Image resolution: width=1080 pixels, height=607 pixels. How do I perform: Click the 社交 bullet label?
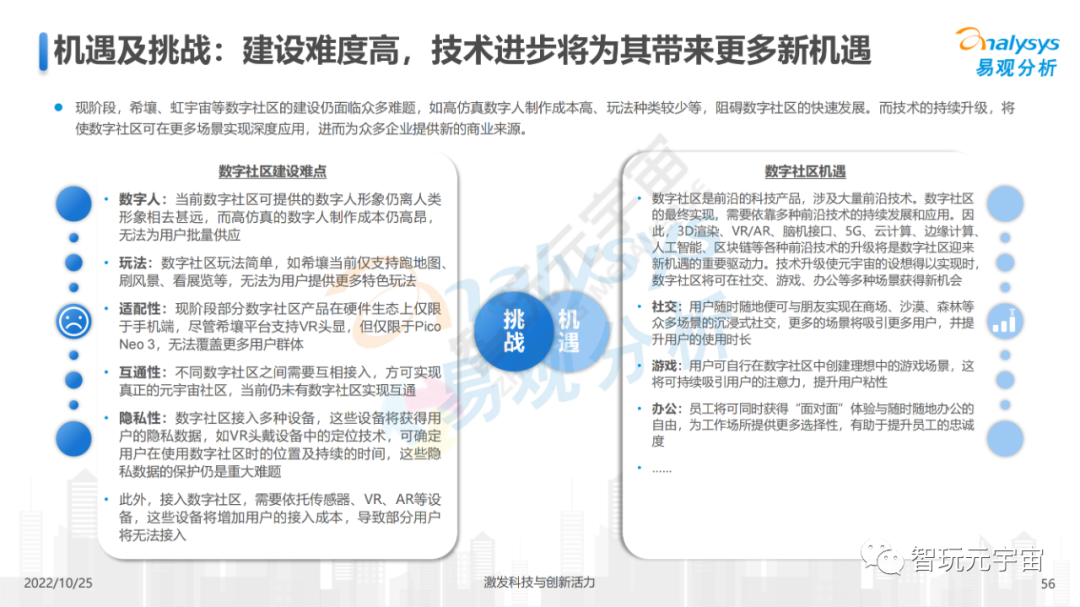[665, 306]
